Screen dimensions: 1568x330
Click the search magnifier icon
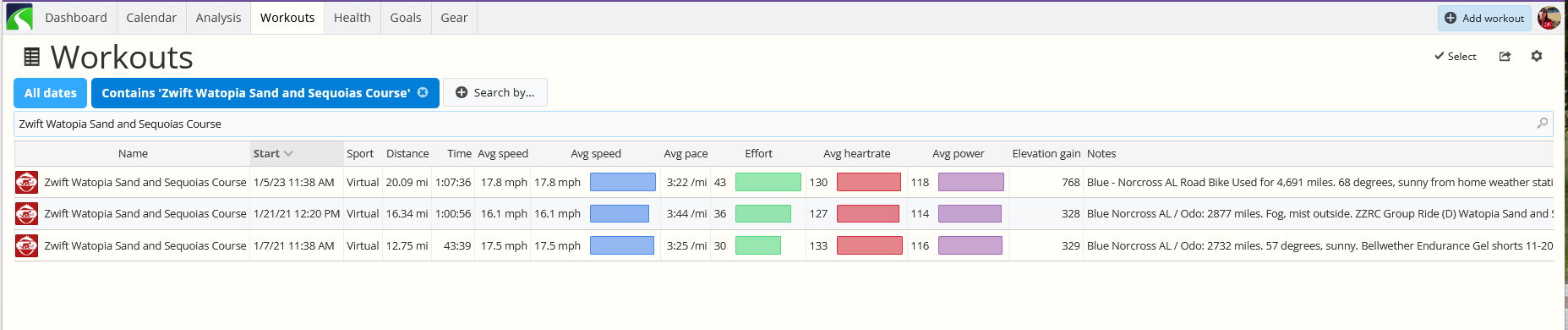1542,124
